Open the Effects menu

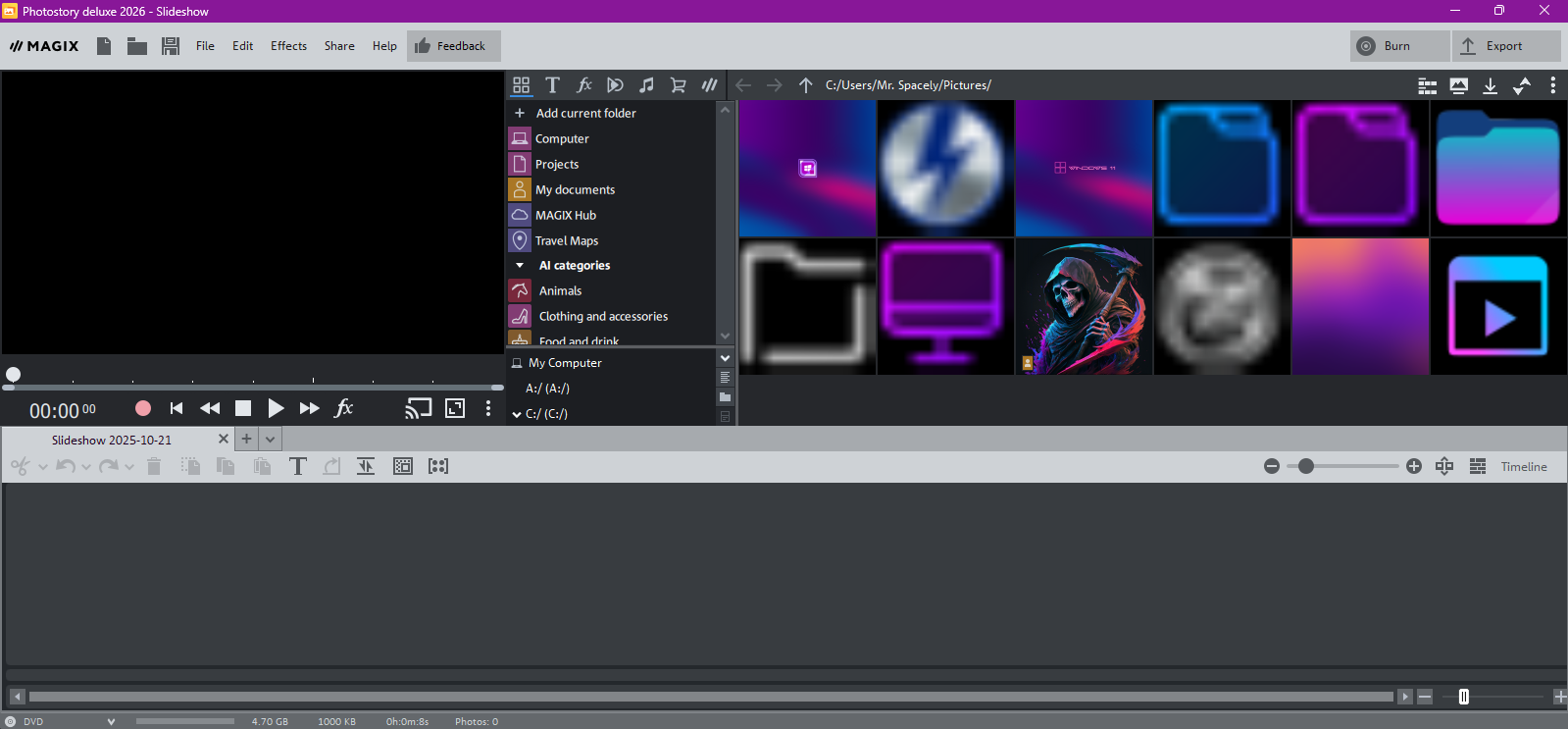tap(288, 46)
